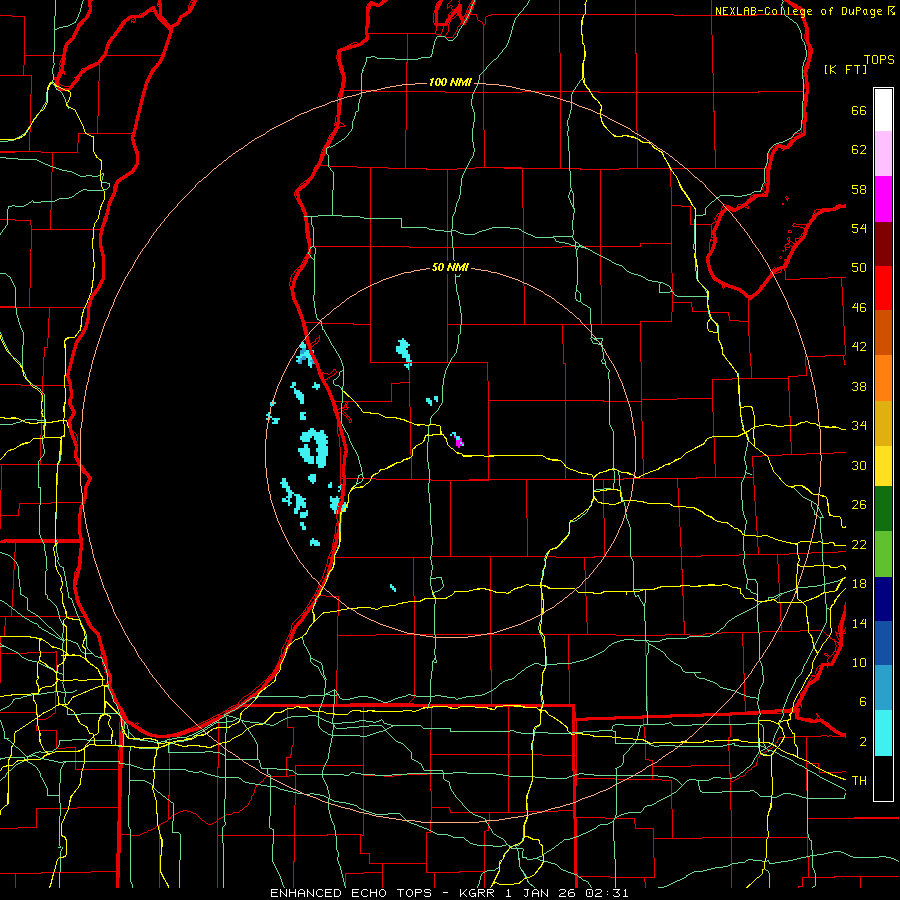The image size is (900, 900).
Task: Select the dark red legend swatch
Action: tap(883, 243)
